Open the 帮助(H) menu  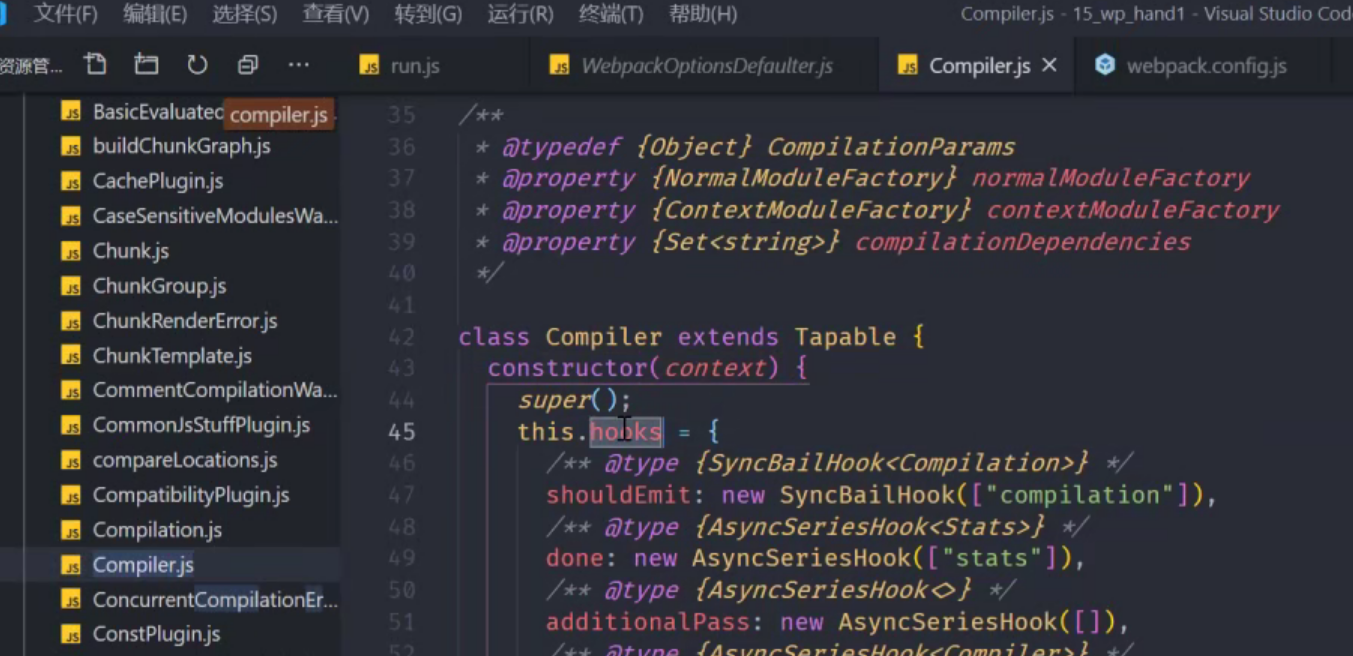point(702,14)
